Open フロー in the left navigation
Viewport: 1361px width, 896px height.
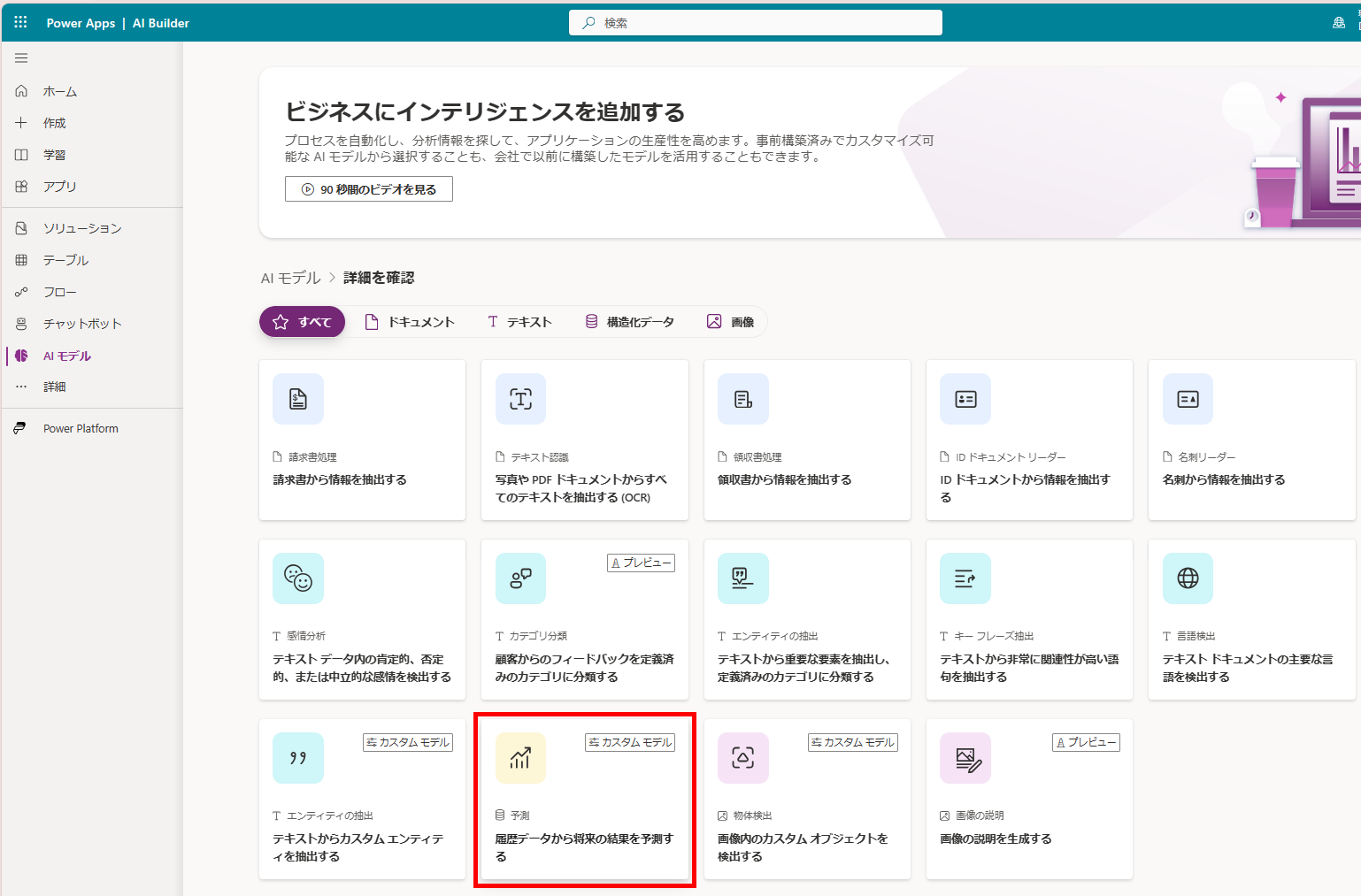[x=92, y=292]
